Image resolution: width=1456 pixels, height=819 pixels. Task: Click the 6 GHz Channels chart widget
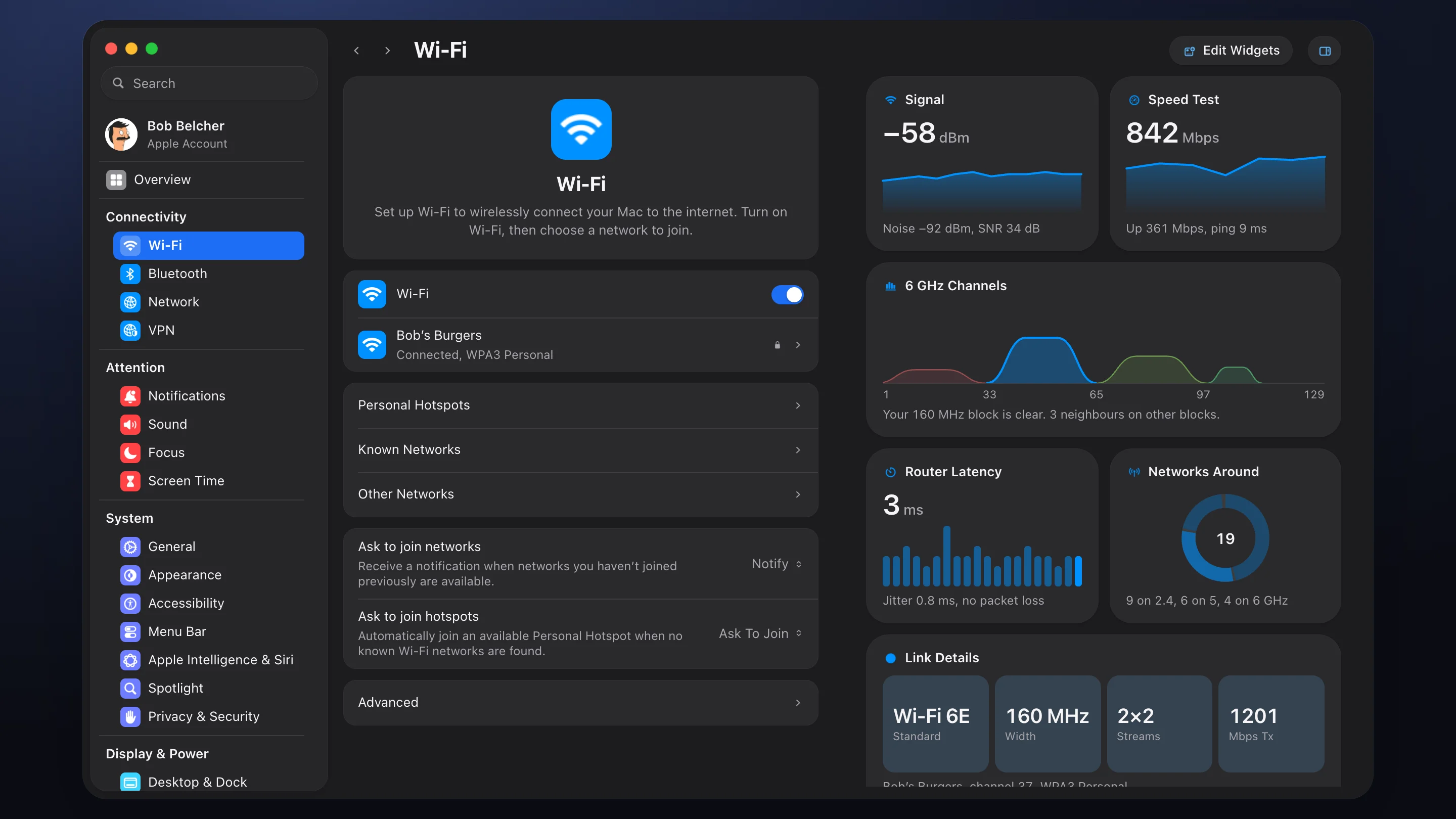click(x=1103, y=350)
